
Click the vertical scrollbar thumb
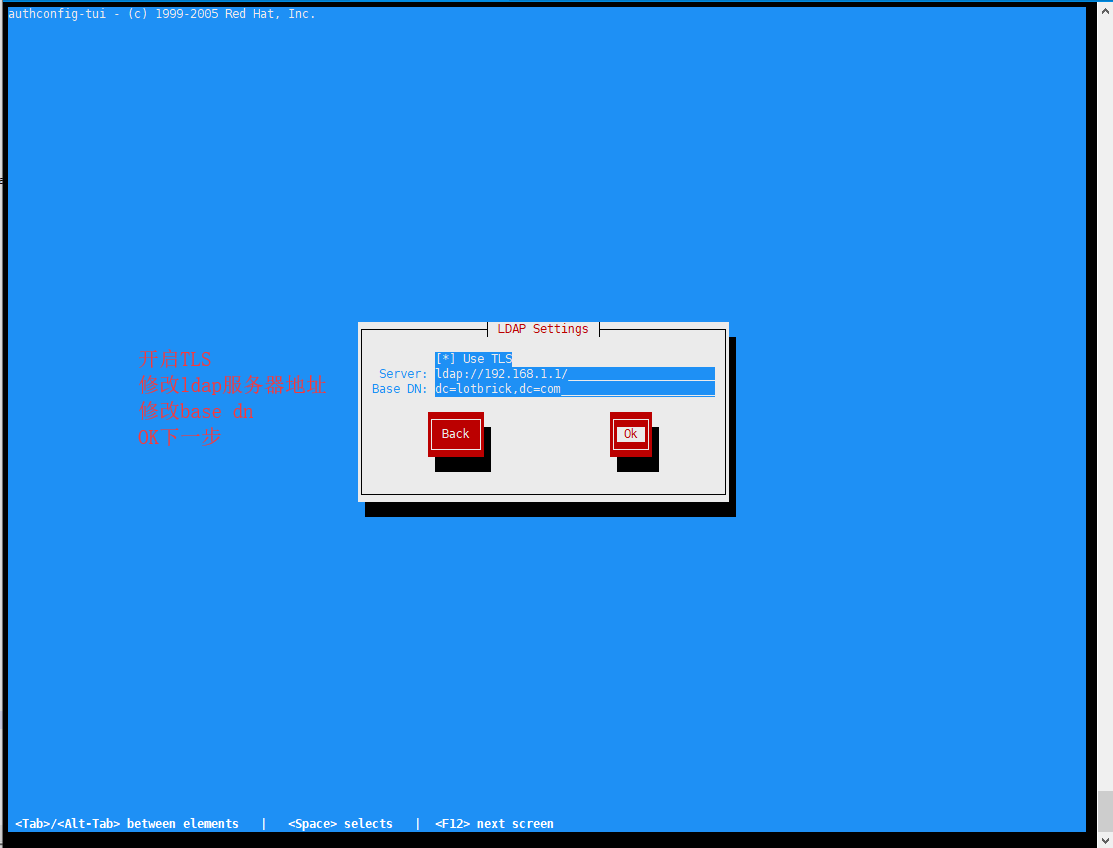pyautogui.click(x=1104, y=810)
